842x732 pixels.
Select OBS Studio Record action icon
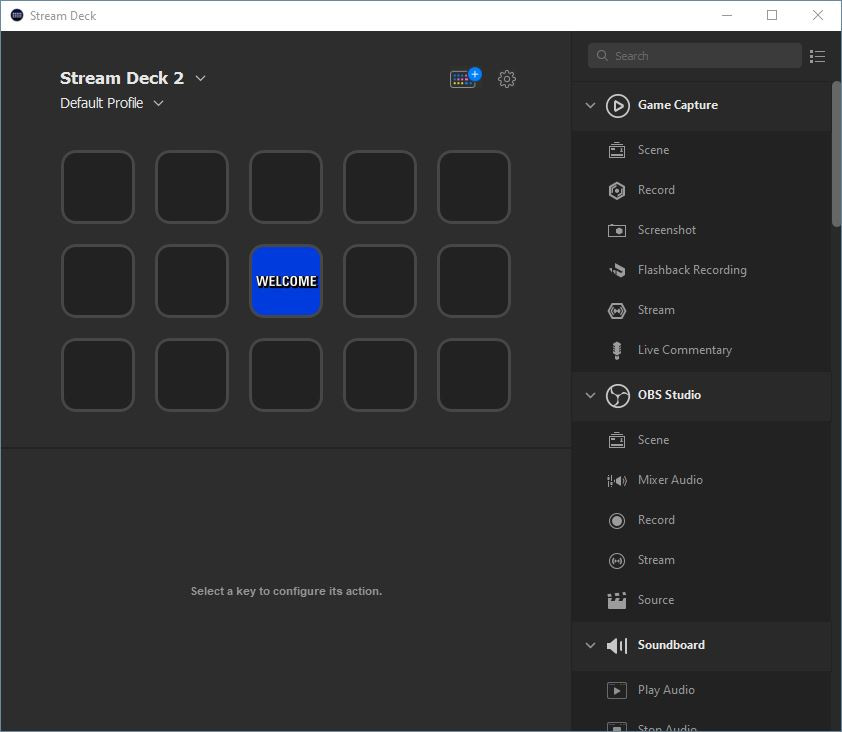[616, 520]
